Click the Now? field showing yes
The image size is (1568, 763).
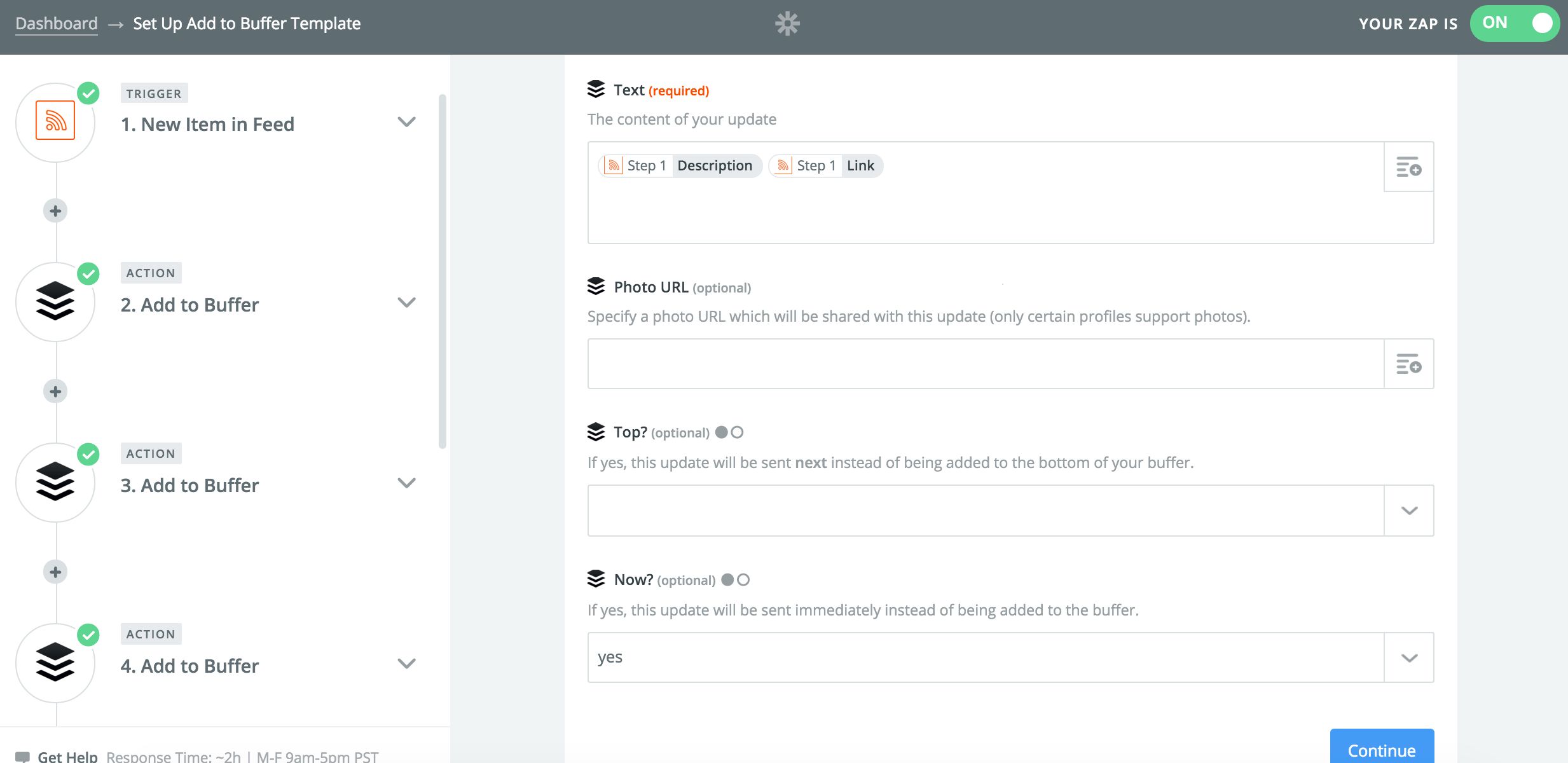coord(986,658)
